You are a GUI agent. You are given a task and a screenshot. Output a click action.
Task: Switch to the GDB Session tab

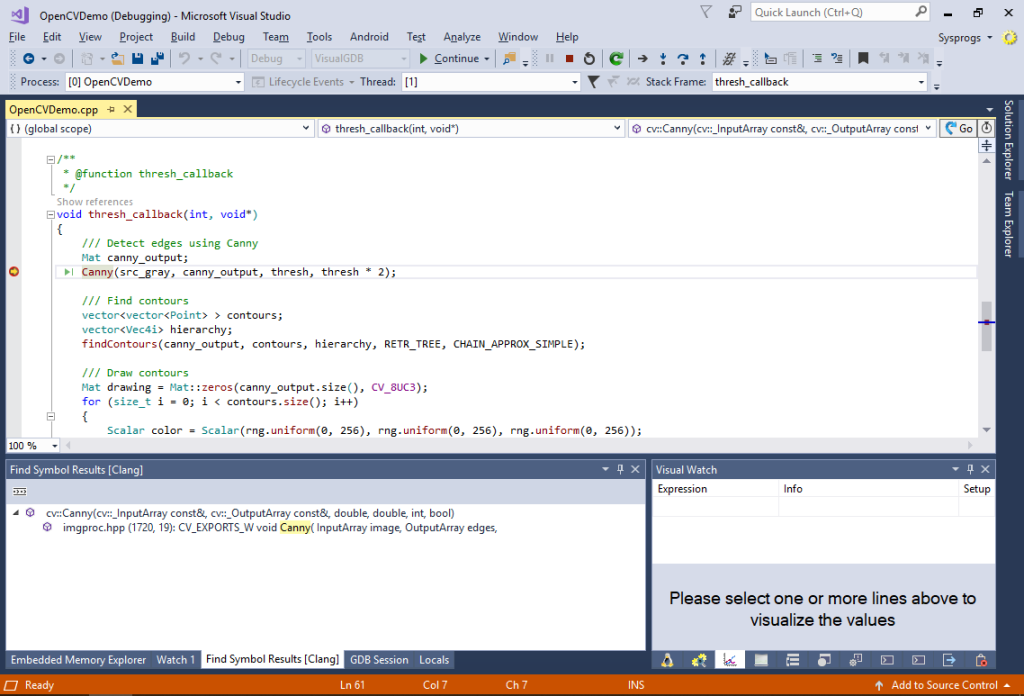(x=377, y=660)
